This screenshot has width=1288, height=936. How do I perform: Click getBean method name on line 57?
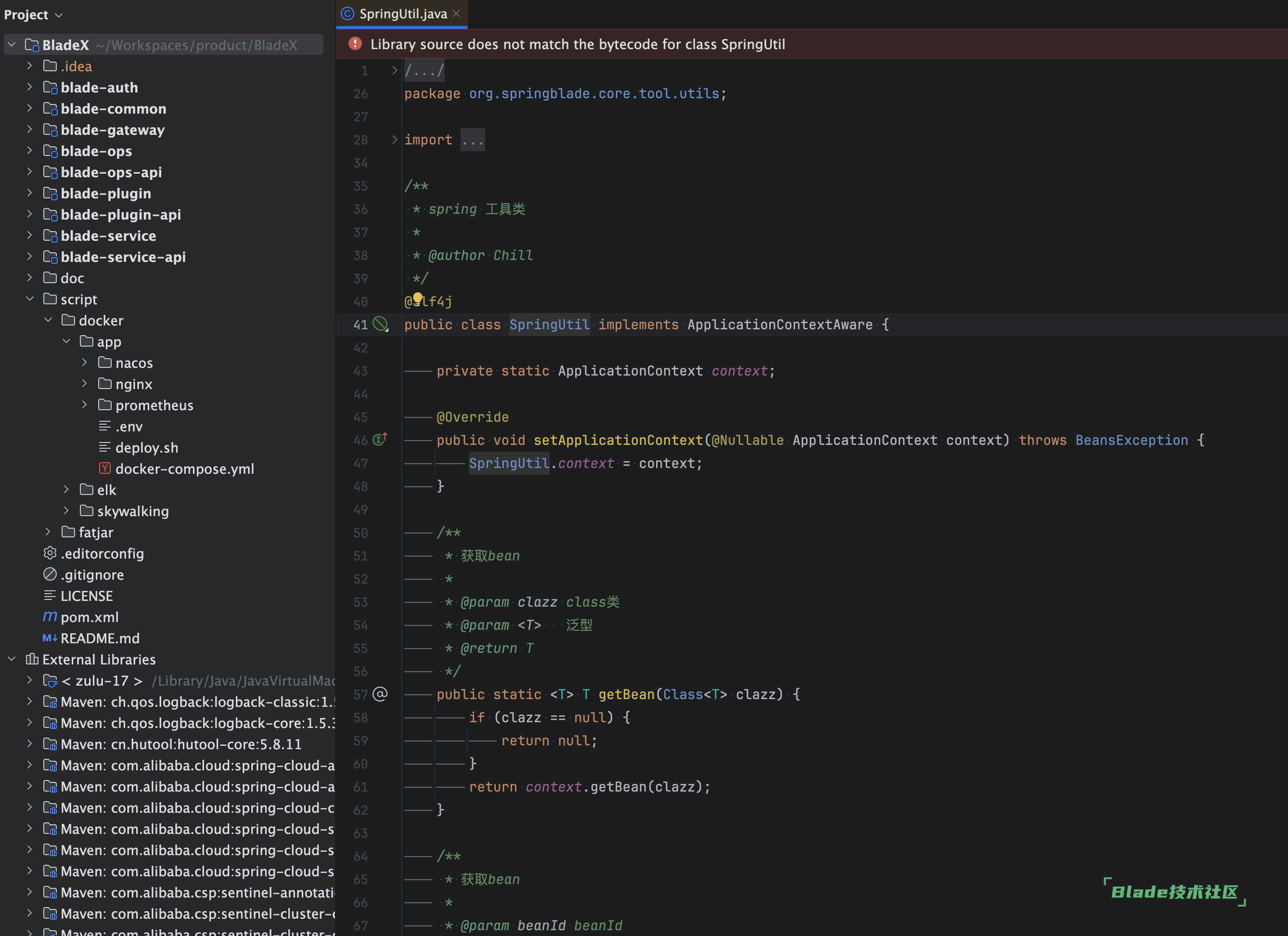click(x=626, y=694)
